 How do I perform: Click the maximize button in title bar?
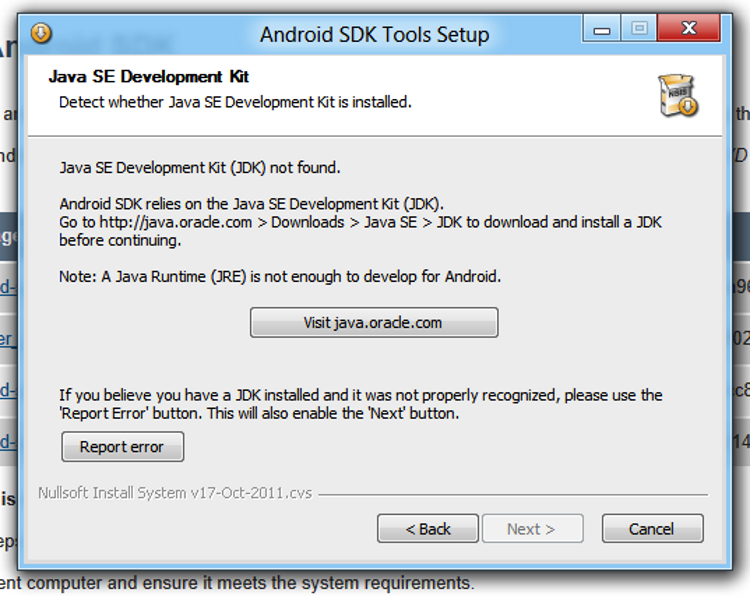point(639,29)
